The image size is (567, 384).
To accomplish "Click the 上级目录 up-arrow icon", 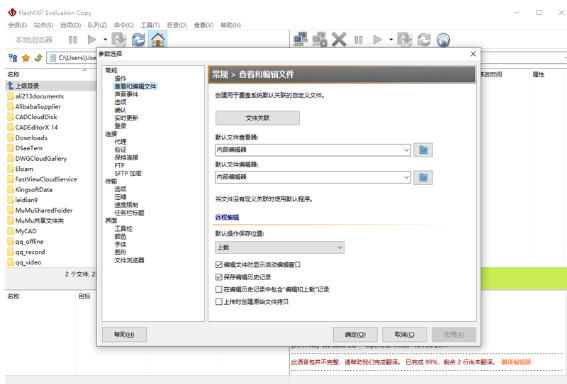I will (x=10, y=86).
